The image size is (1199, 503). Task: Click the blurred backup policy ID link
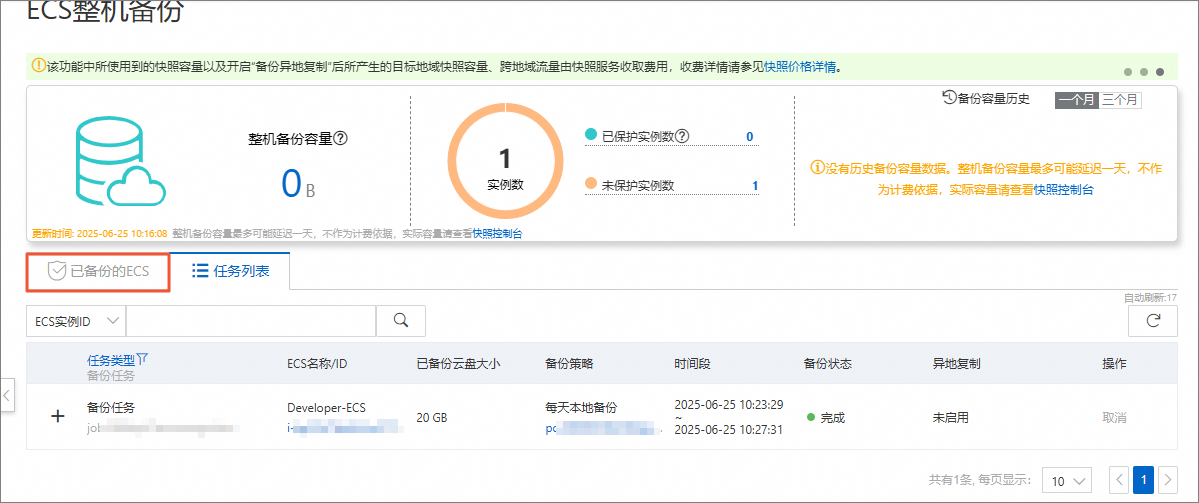click(601, 430)
